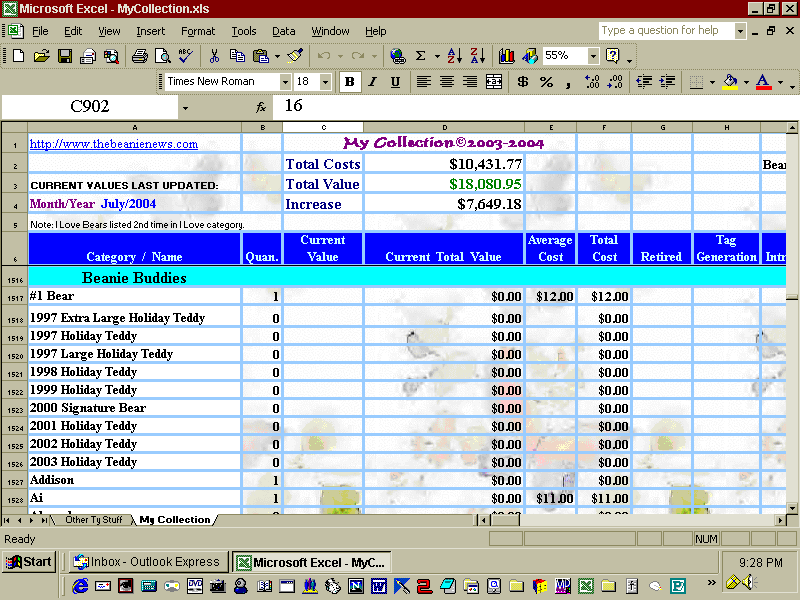Screen dimensions: 800x600
Task: Open the Format menu
Action: point(198,31)
